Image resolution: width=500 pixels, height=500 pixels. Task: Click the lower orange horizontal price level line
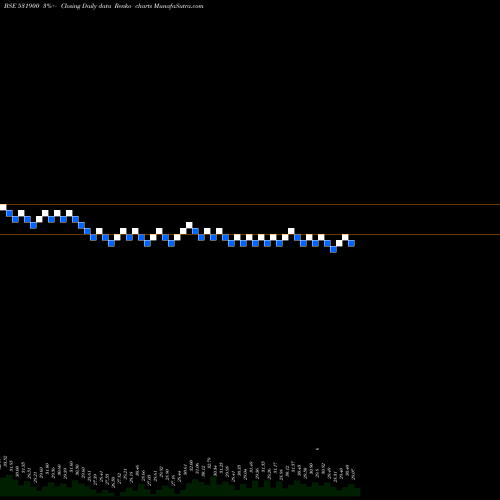250,234
